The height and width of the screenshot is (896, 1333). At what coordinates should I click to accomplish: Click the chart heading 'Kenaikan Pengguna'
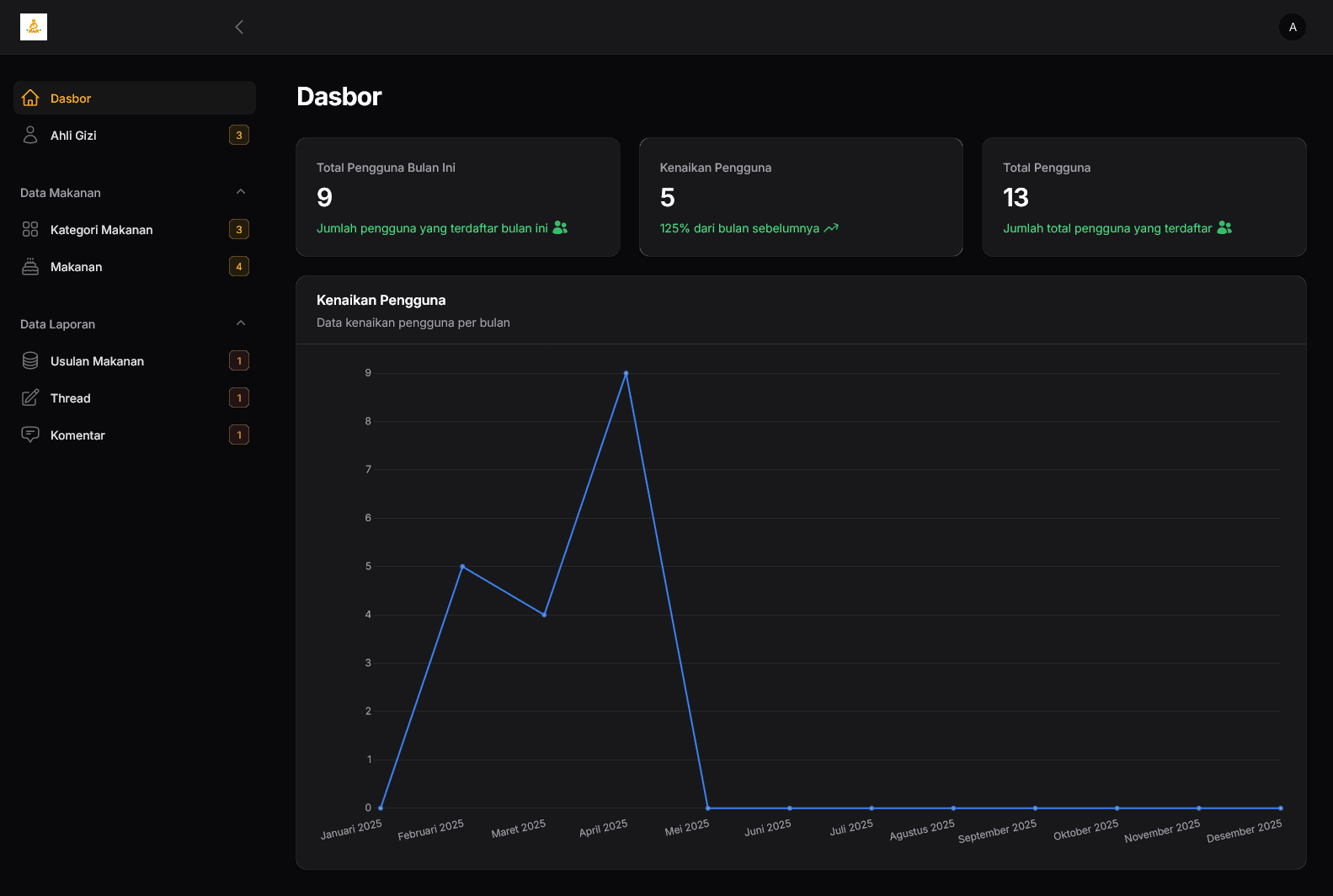(381, 300)
